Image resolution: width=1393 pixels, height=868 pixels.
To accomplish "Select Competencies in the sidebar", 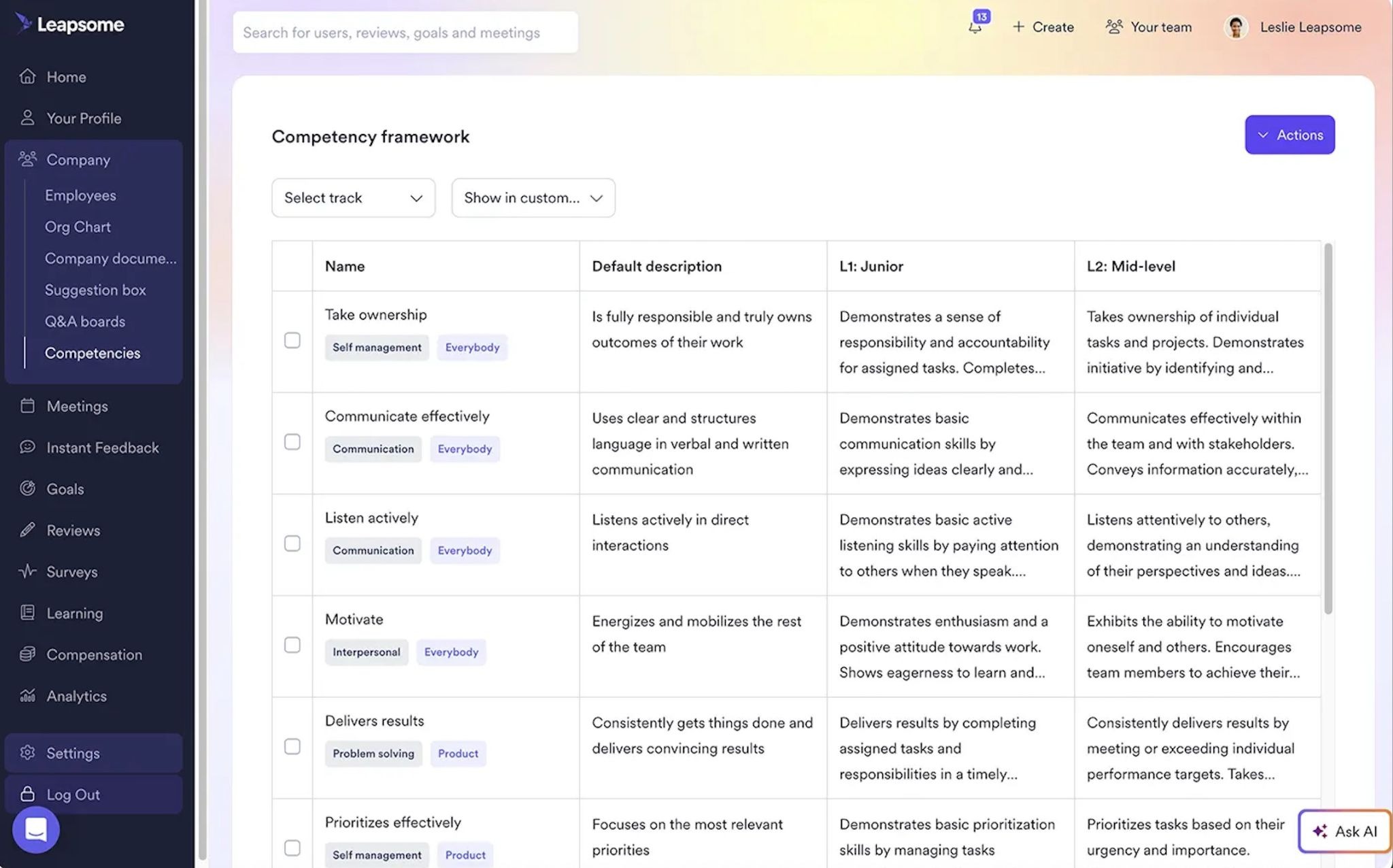I will coord(93,353).
